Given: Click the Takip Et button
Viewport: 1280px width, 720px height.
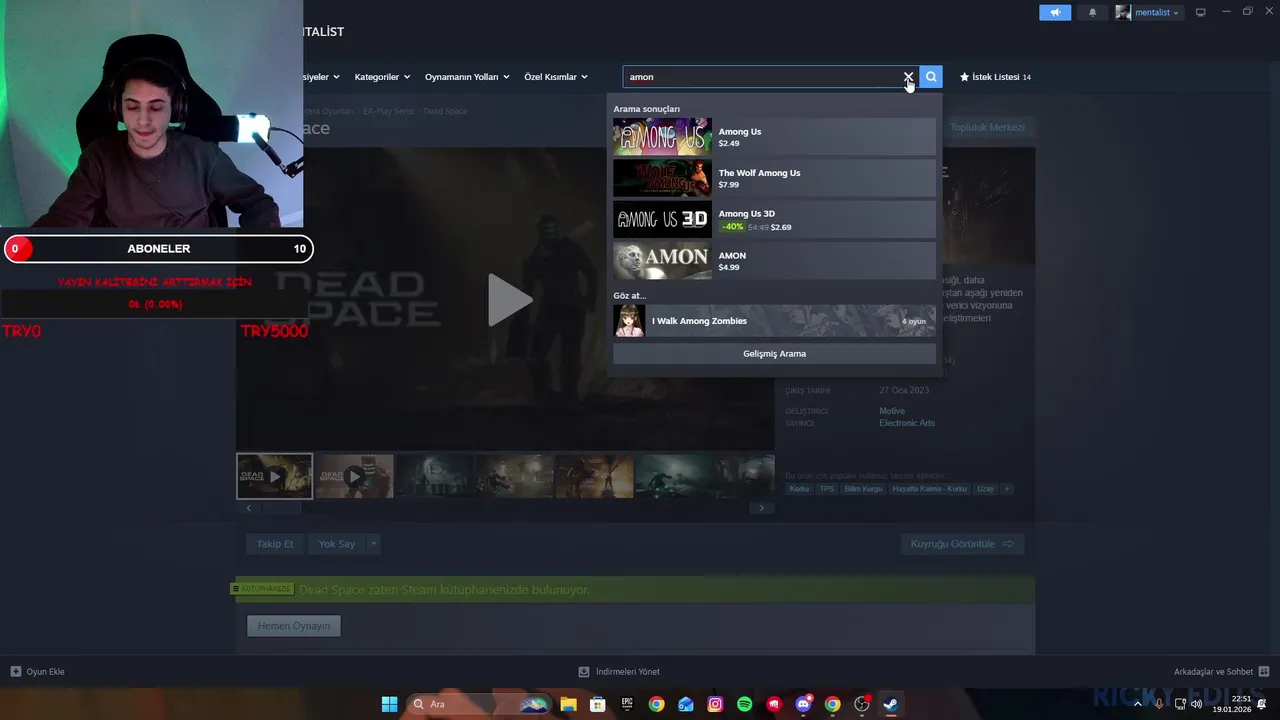Looking at the screenshot, I should tap(275, 544).
